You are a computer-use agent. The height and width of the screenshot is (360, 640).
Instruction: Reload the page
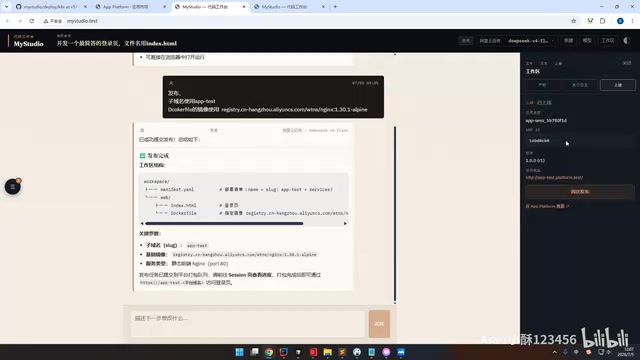pyautogui.click(x=31, y=21)
